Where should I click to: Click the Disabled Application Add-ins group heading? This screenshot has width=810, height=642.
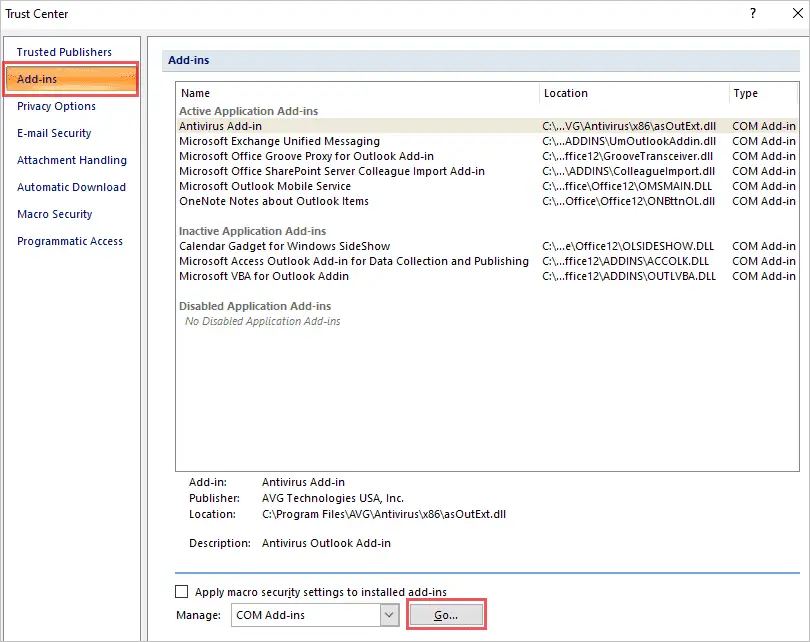pos(255,306)
